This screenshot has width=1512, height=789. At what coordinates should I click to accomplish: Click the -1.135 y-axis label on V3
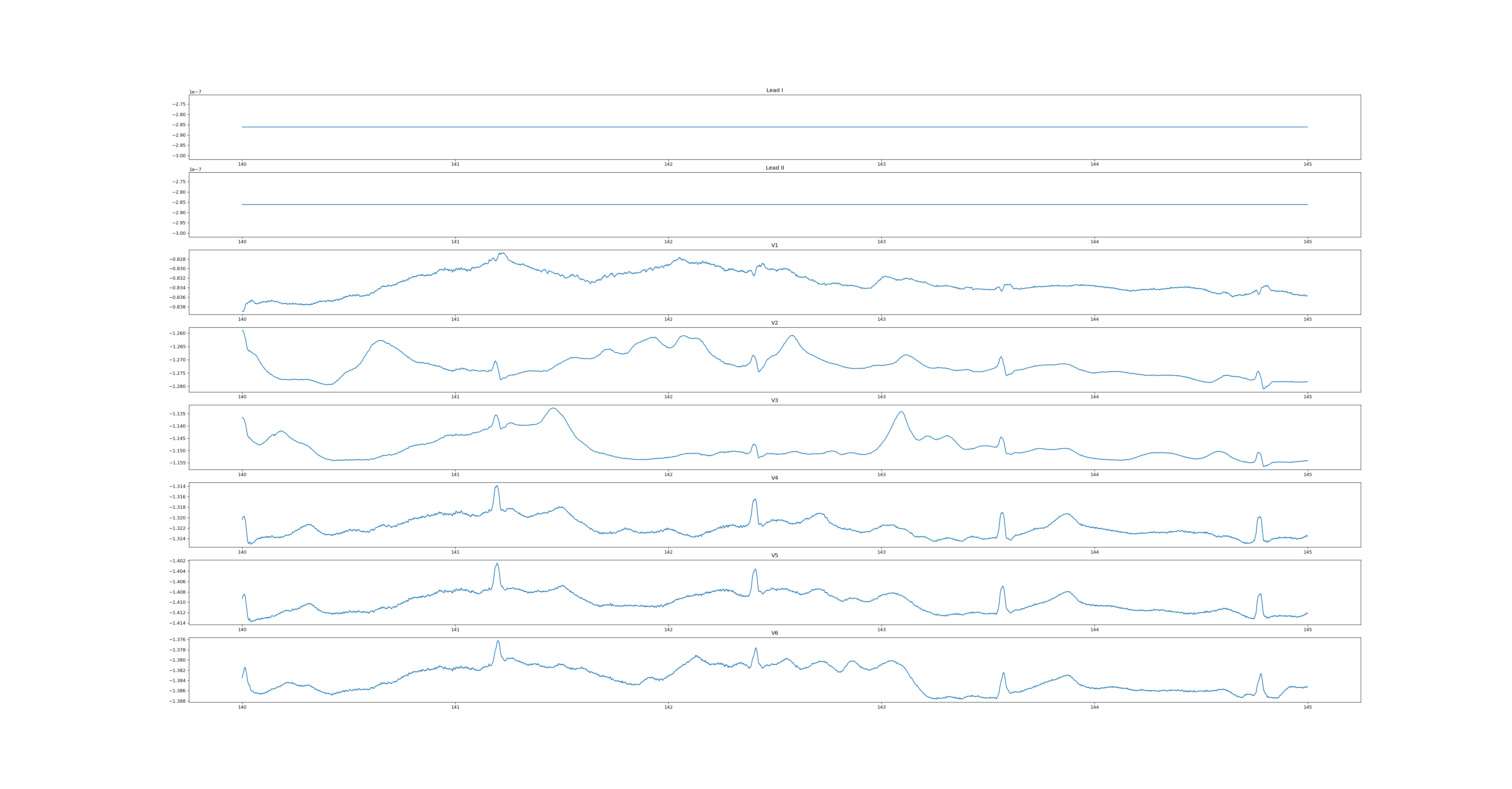pos(178,414)
